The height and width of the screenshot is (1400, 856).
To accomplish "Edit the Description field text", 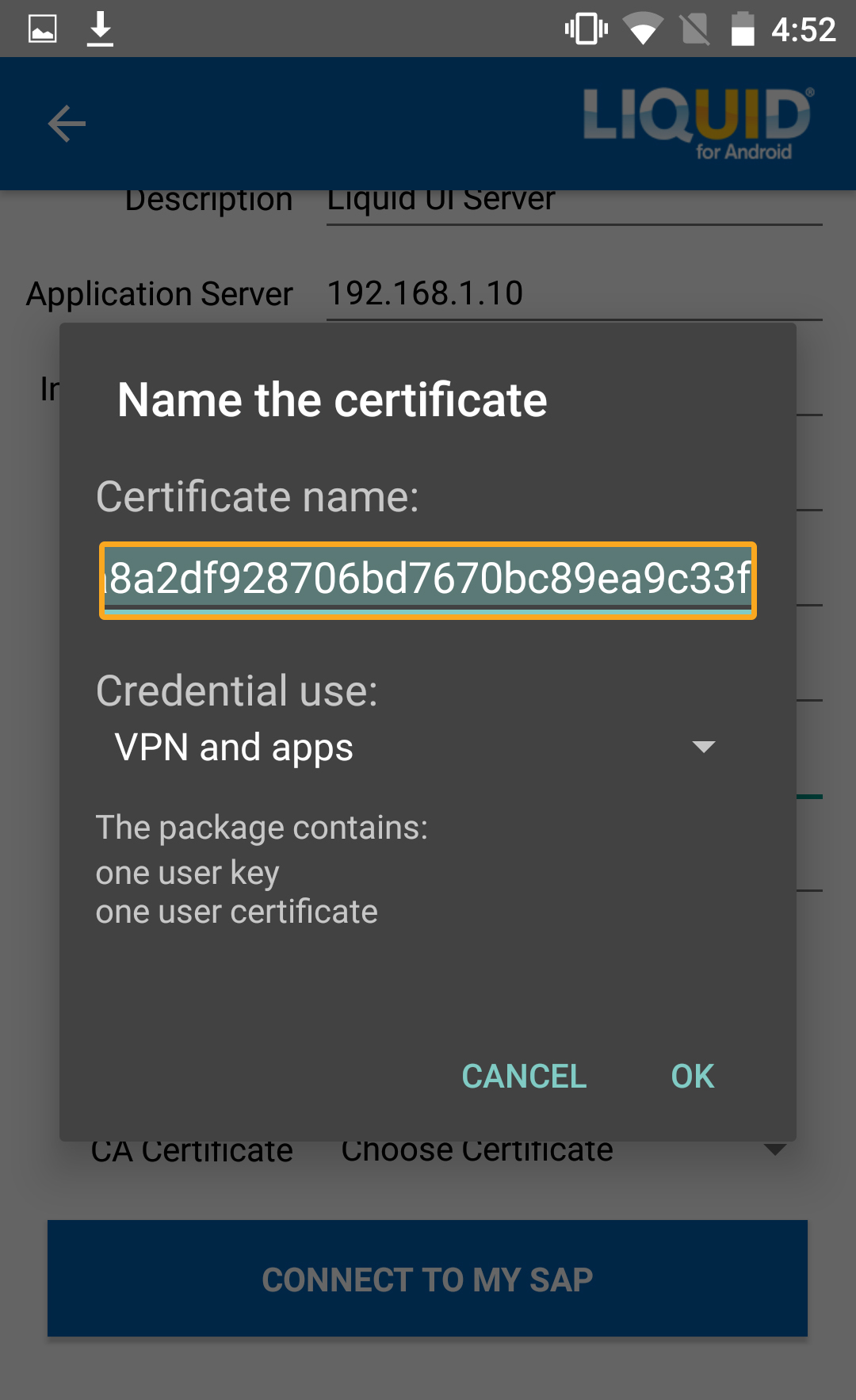I will [x=574, y=202].
